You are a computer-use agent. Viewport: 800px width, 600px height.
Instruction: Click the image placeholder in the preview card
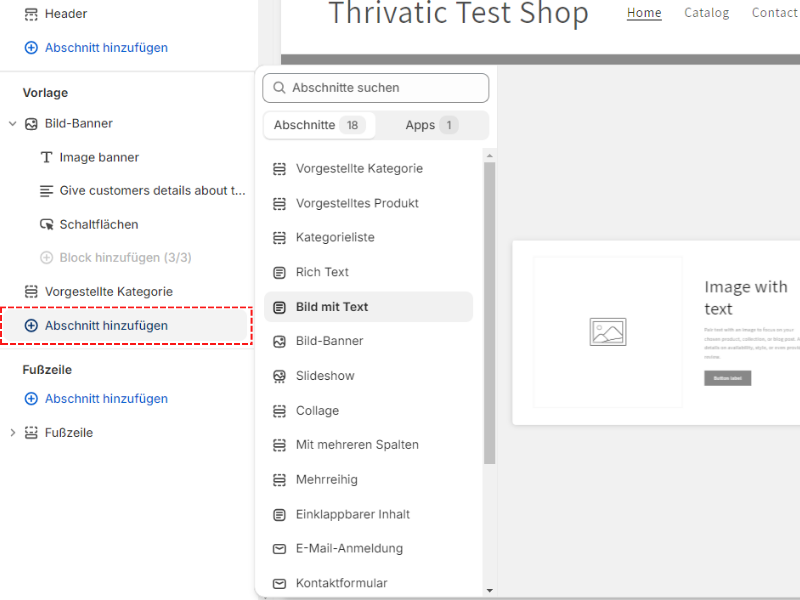click(607, 332)
